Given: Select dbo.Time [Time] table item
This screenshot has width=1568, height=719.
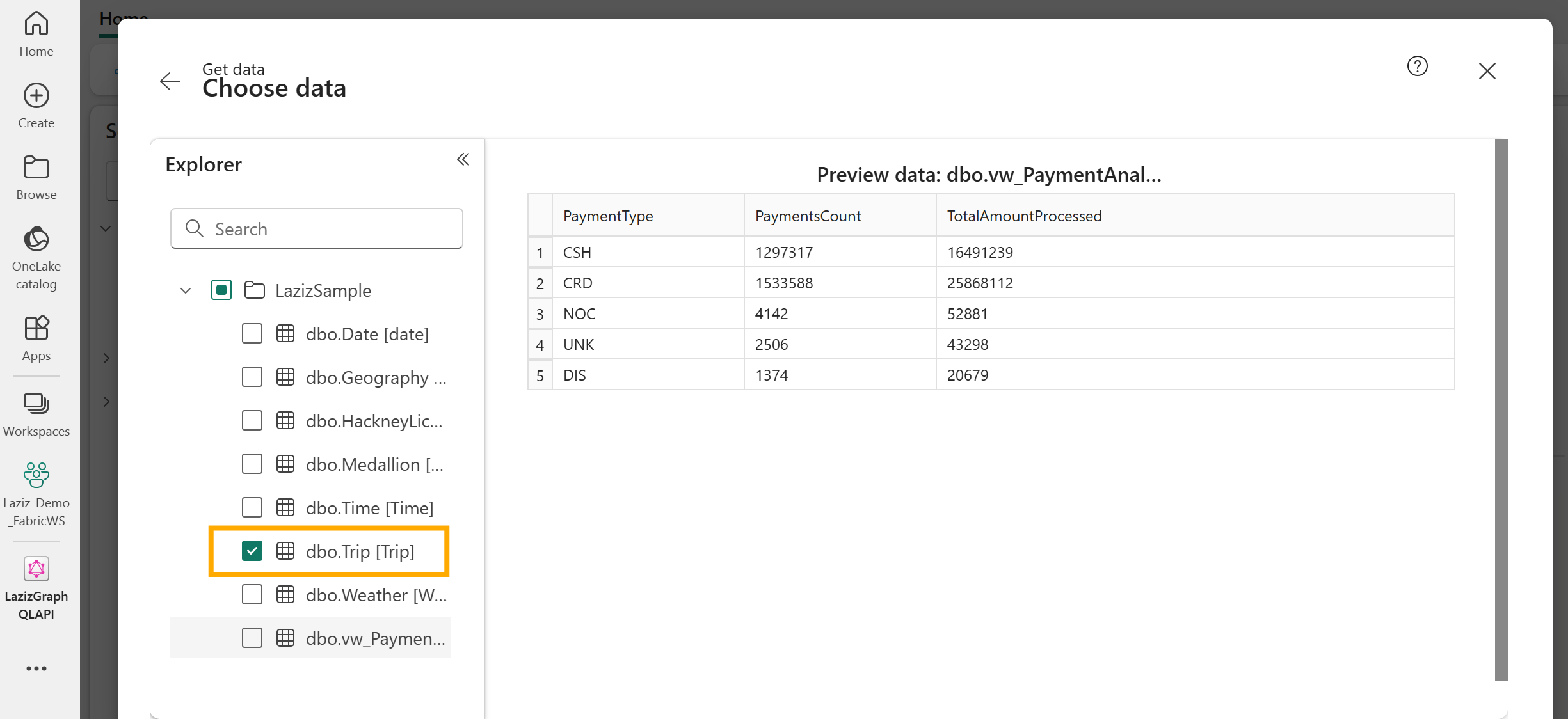Looking at the screenshot, I should point(369,507).
